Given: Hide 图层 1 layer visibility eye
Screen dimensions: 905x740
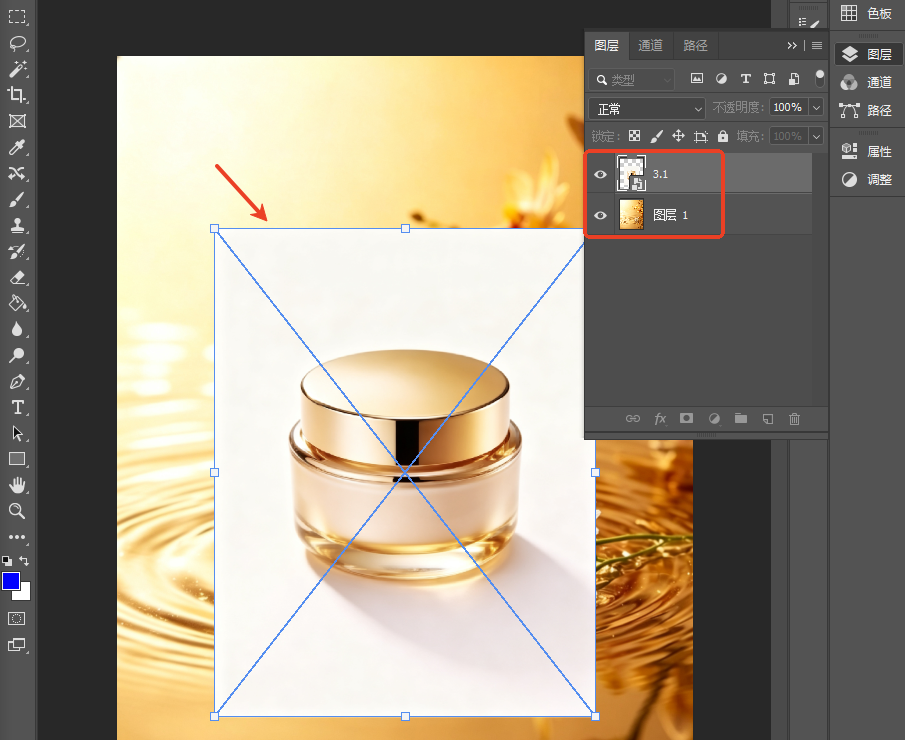Looking at the screenshot, I should tap(600, 215).
